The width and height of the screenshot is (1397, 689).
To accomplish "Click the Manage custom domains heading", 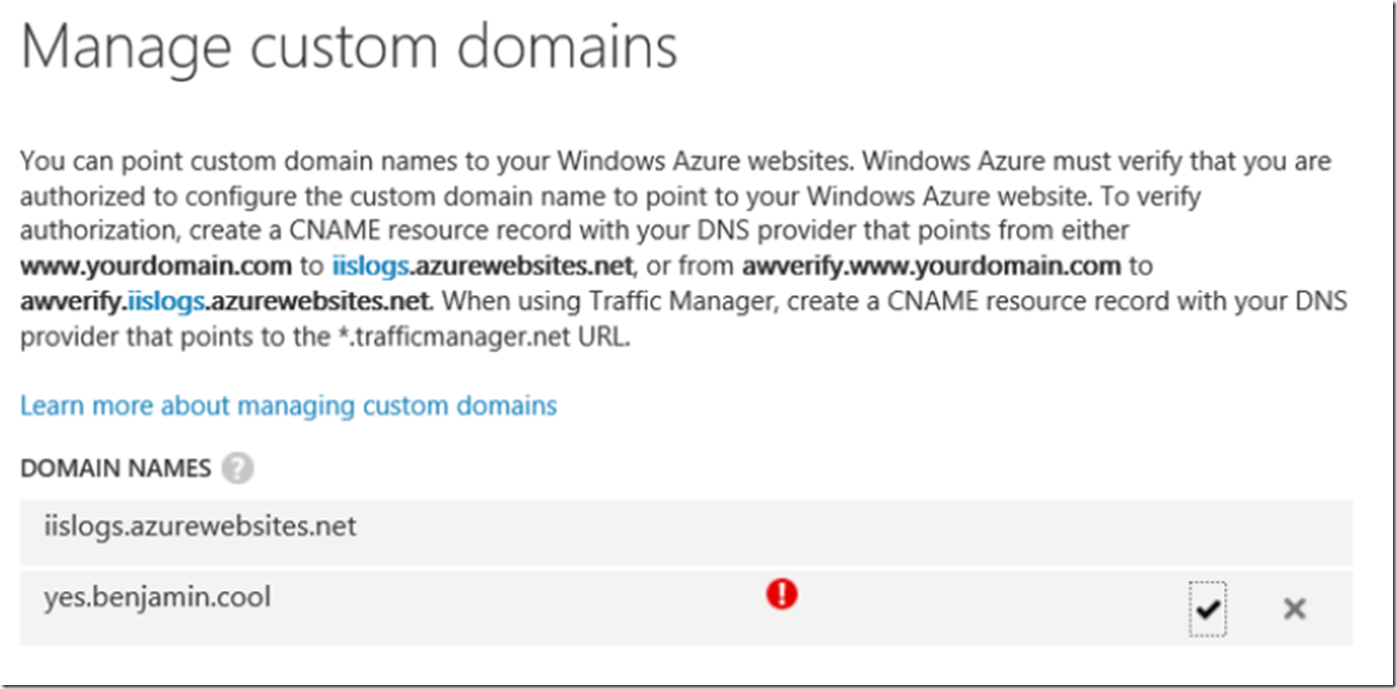I will pyautogui.click(x=349, y=48).
